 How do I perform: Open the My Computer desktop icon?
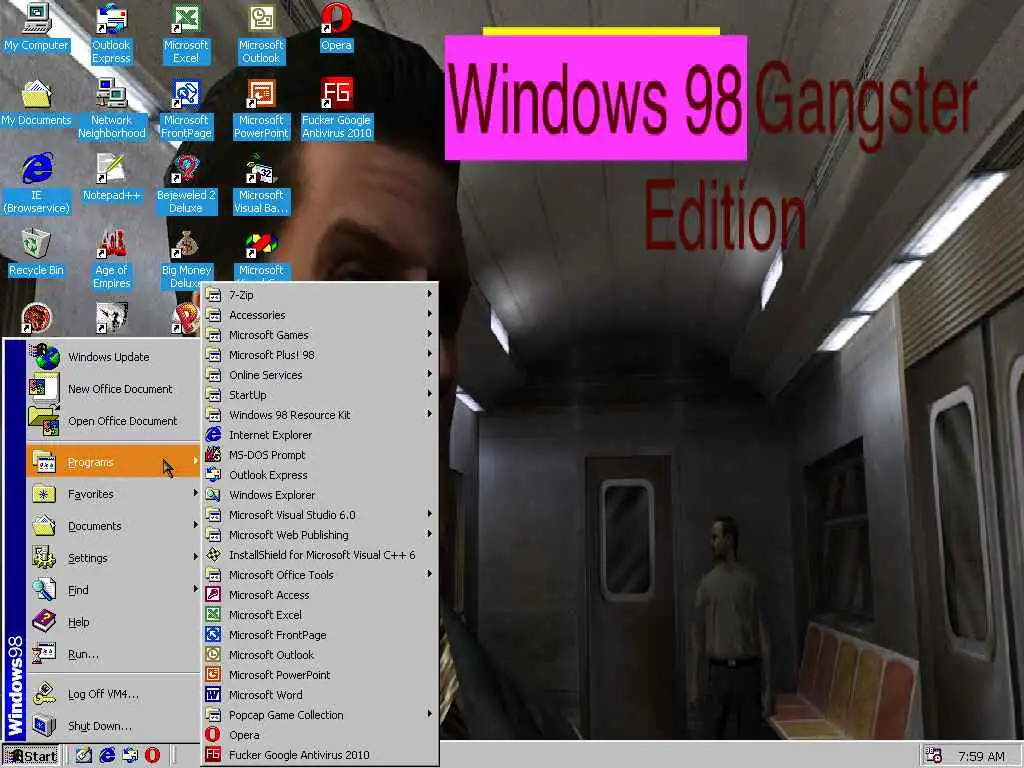pyautogui.click(x=36, y=27)
